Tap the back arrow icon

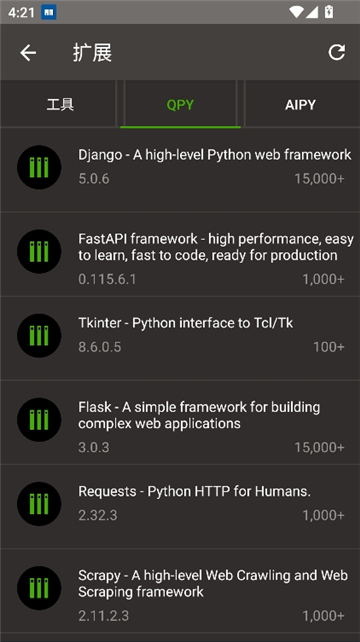point(28,53)
